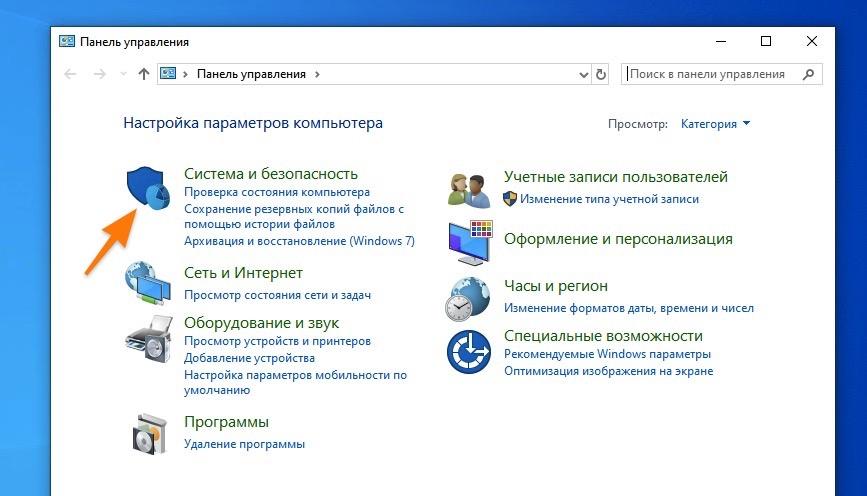This screenshot has height=496, width=867.
Task: Click UAC shield beside Изменение типа учетной записи
Action: coord(510,199)
